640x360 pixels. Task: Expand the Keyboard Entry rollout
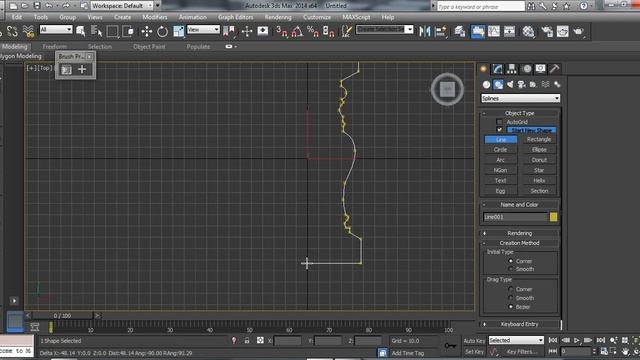pyautogui.click(x=519, y=324)
